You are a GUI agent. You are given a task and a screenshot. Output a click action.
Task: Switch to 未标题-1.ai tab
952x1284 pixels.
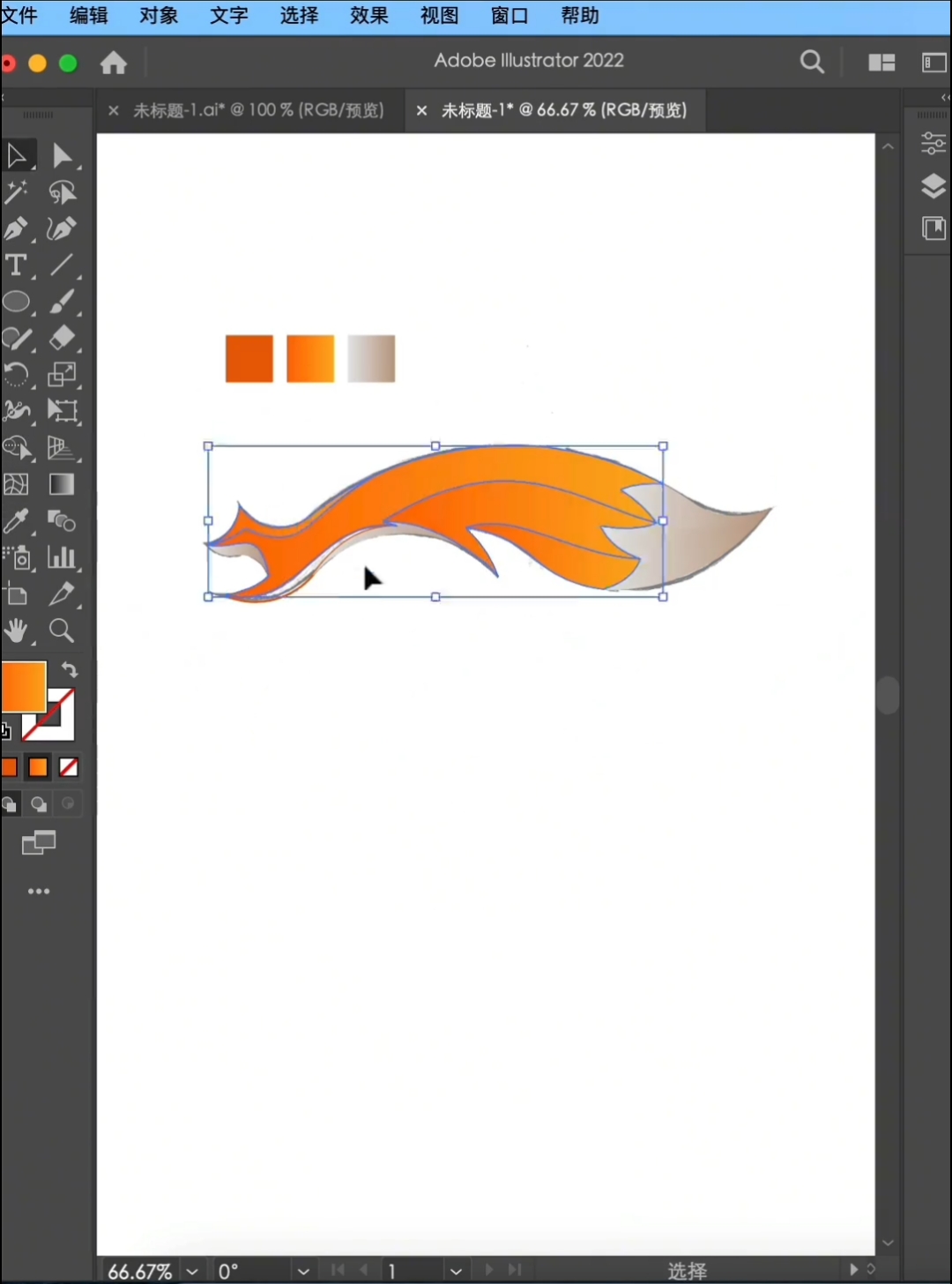258,110
